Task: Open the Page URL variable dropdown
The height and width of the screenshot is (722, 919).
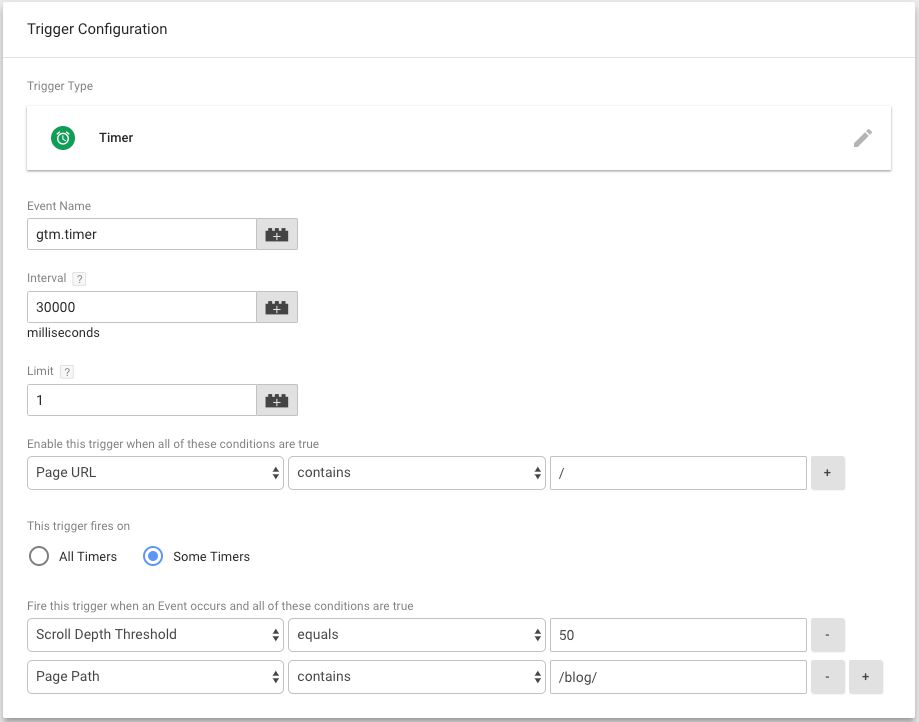Action: click(155, 473)
